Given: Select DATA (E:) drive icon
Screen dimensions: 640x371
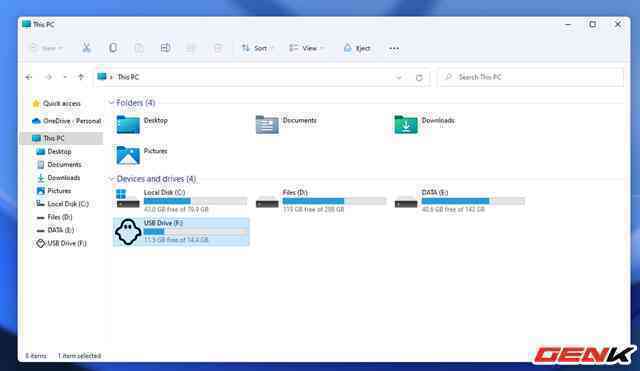Looking at the screenshot, I should coord(406,201).
